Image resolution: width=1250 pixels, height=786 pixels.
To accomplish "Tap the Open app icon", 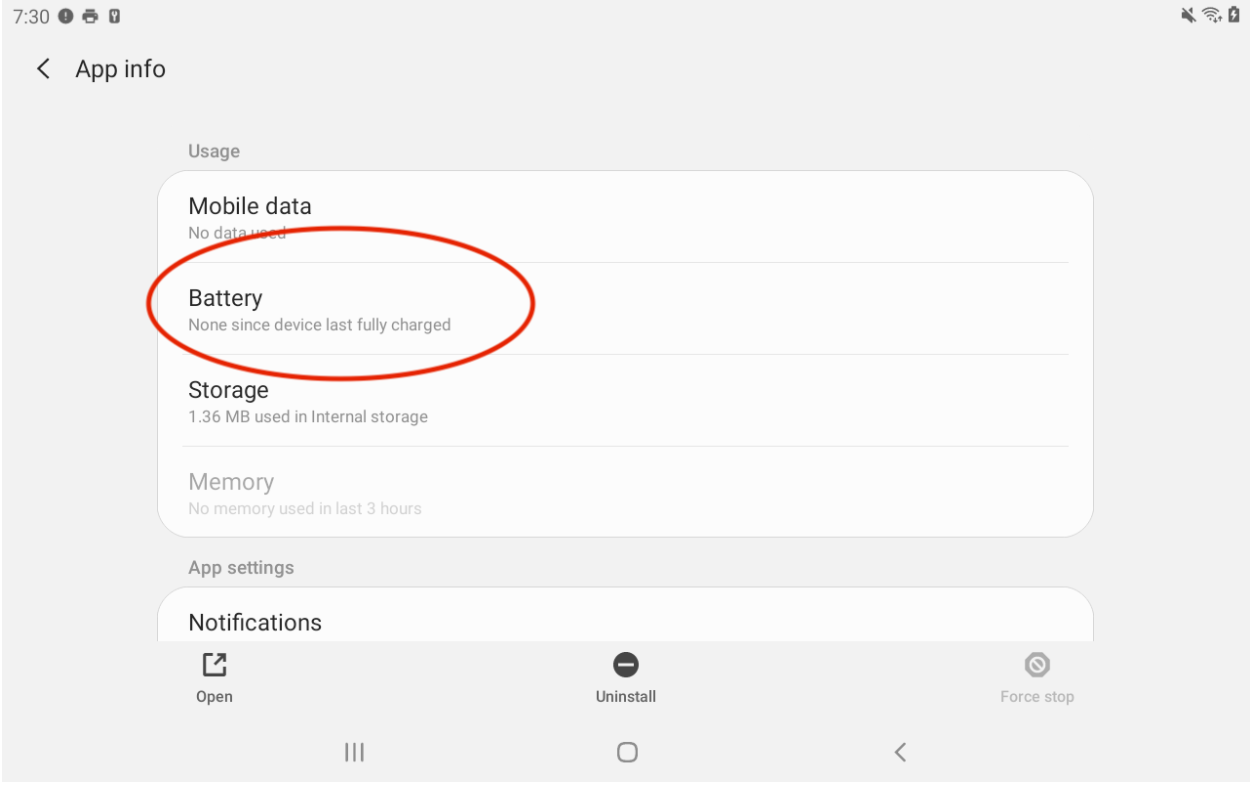I will (x=214, y=665).
